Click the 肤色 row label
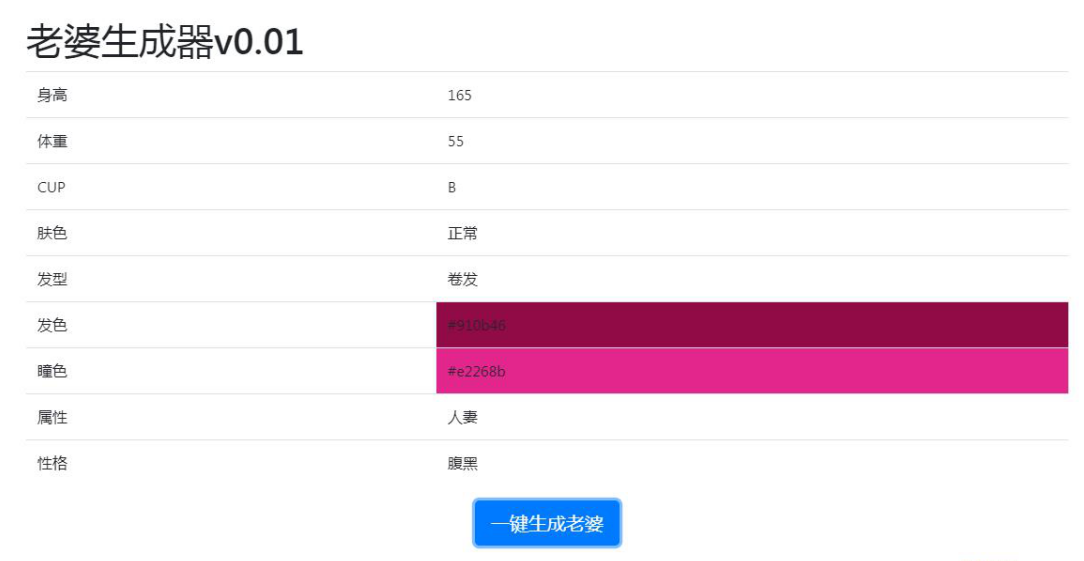 pyautogui.click(x=53, y=234)
